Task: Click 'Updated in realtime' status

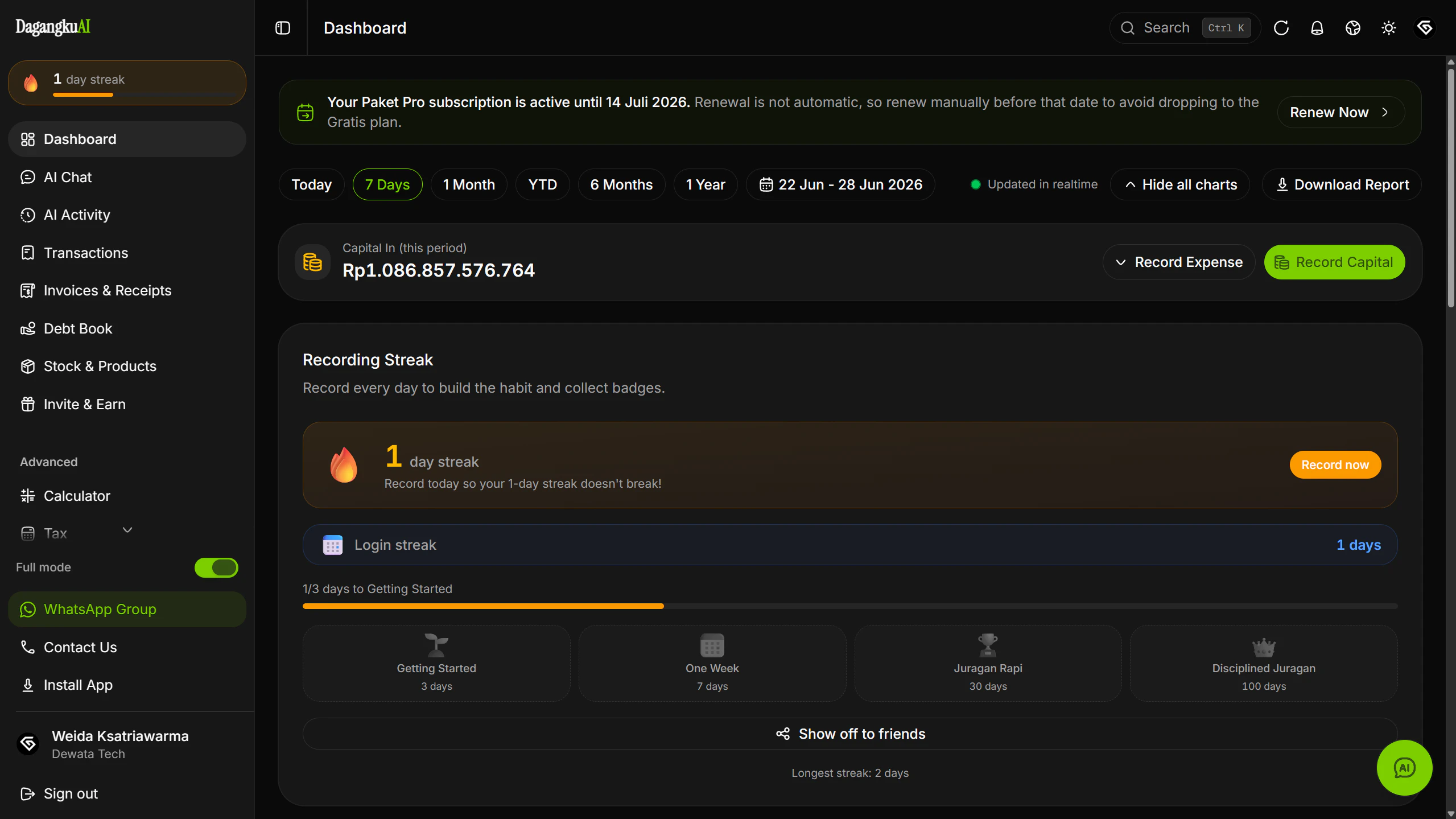Action: [1034, 184]
